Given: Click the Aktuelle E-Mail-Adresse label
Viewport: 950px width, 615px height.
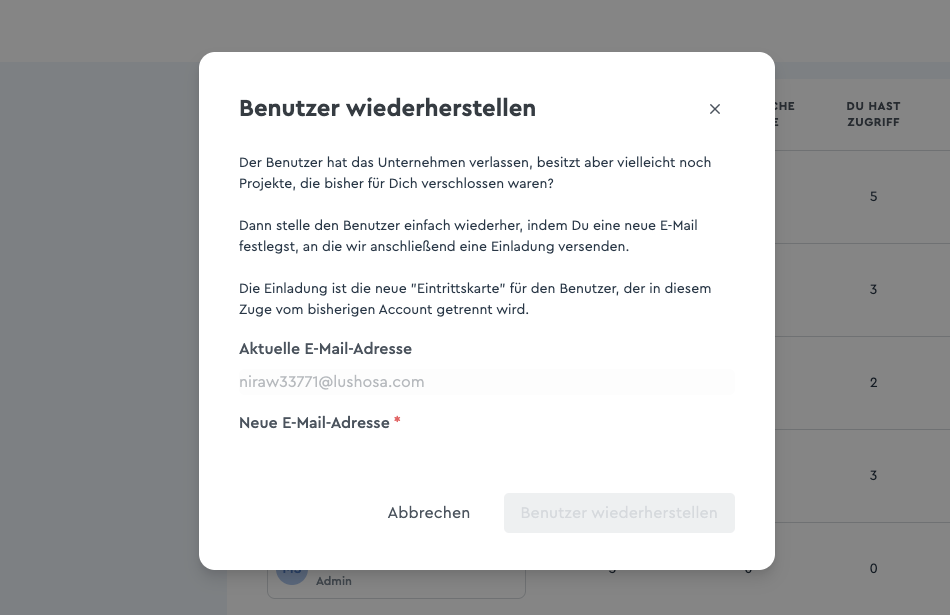Looking at the screenshot, I should 325,349.
